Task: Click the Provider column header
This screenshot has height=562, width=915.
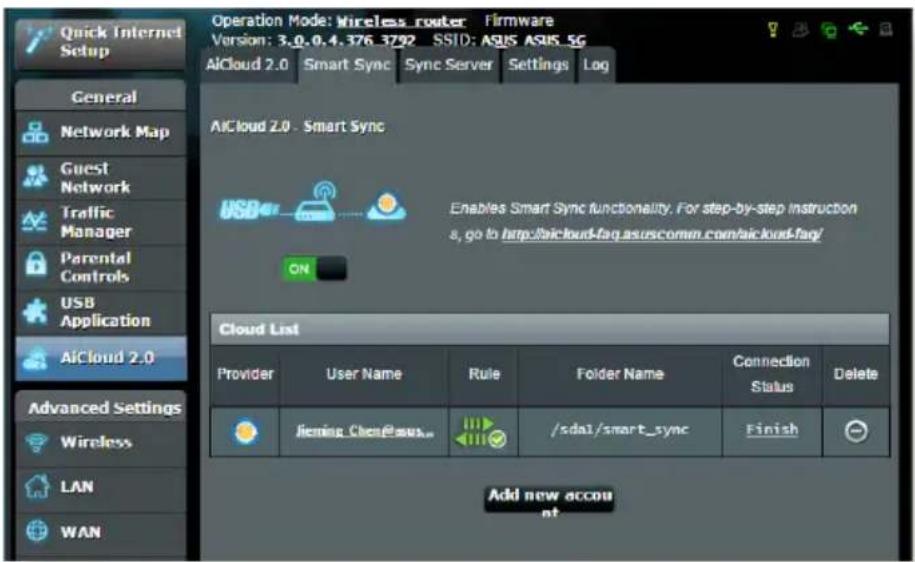Action: pos(245,374)
